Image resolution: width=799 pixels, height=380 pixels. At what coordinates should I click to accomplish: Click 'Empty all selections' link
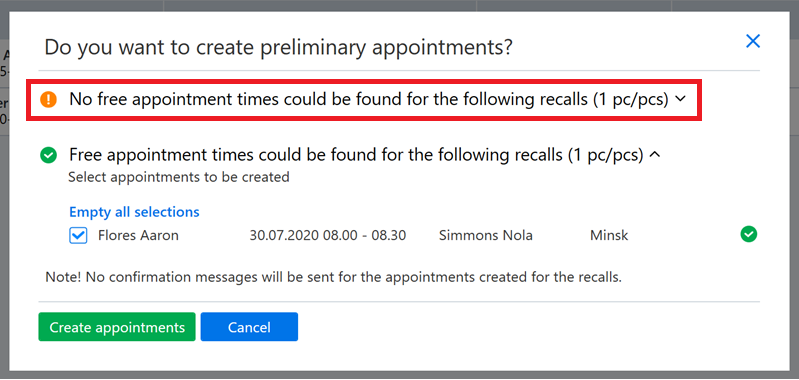pos(134,211)
